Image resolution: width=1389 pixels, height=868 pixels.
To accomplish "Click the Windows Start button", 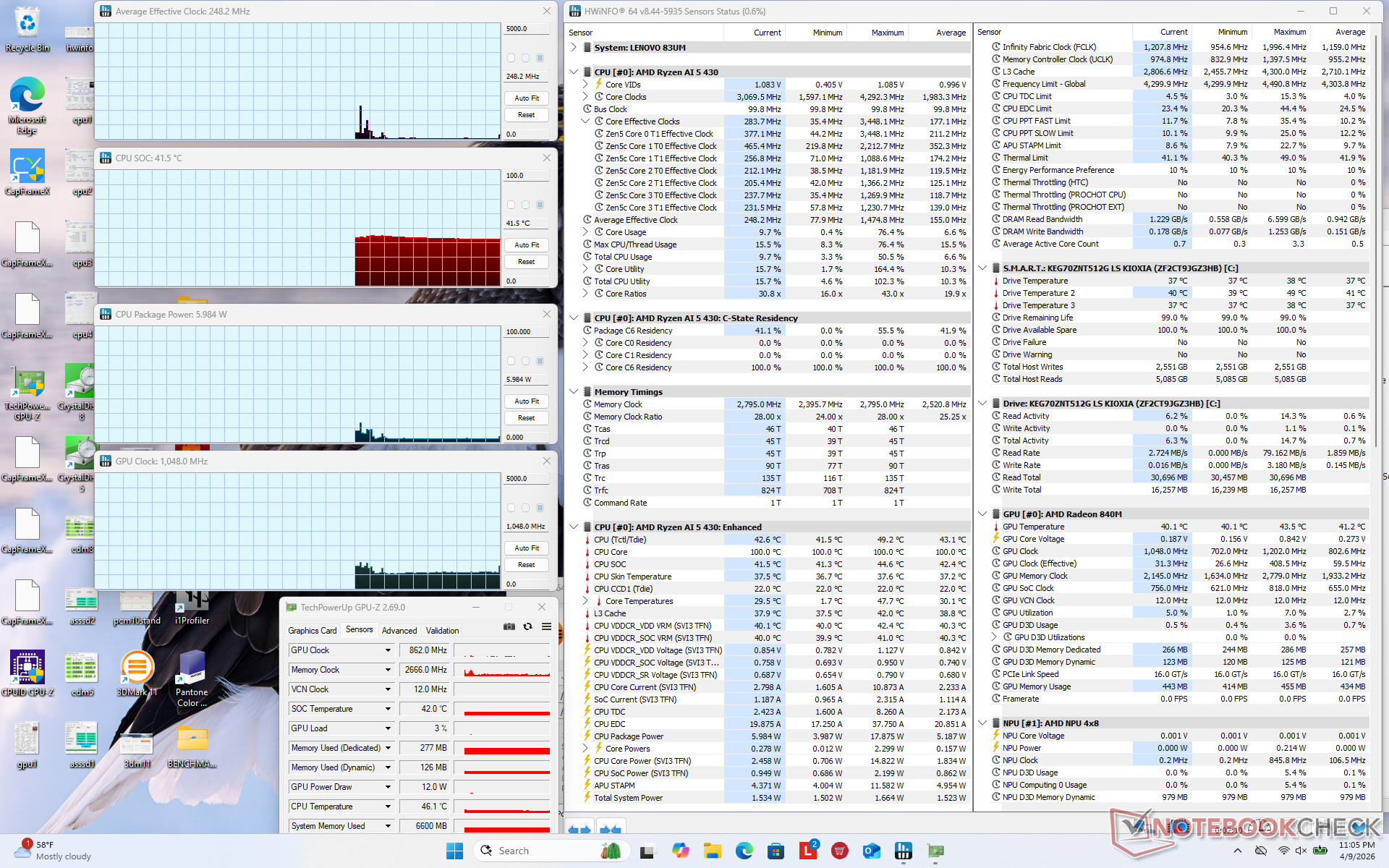I will (x=454, y=851).
